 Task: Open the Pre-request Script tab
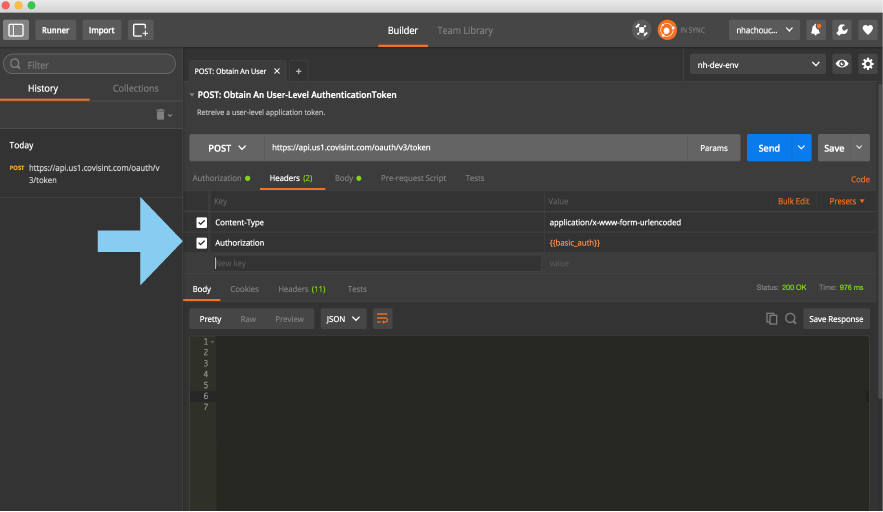point(413,178)
